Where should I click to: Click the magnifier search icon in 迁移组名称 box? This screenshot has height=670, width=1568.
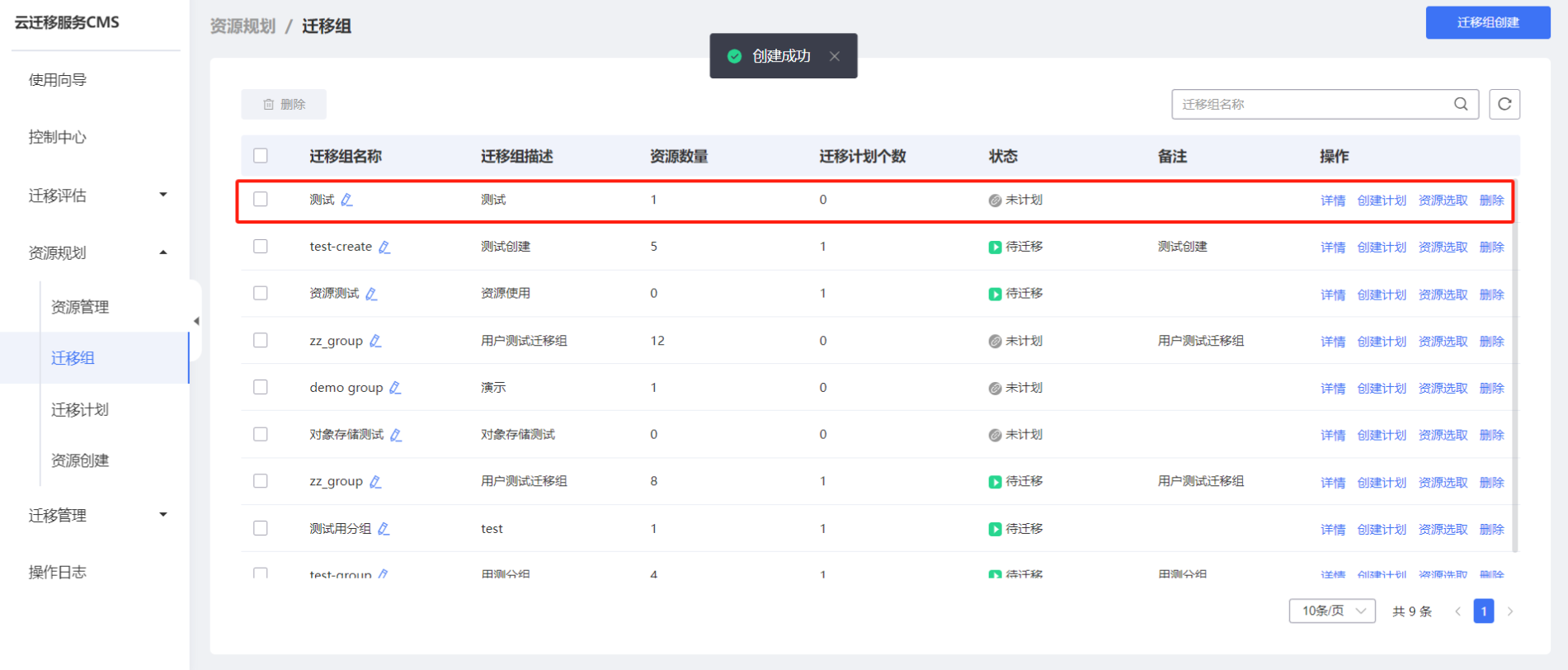point(1461,104)
